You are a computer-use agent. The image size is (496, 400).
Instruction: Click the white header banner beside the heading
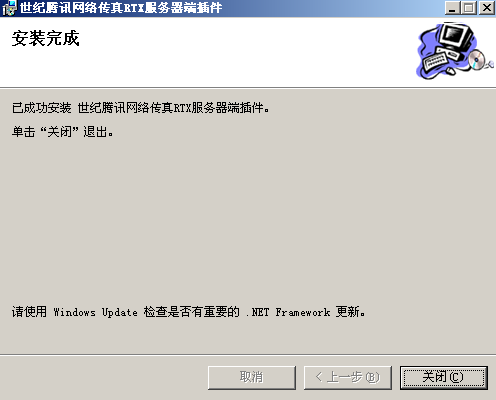[x=247, y=52]
